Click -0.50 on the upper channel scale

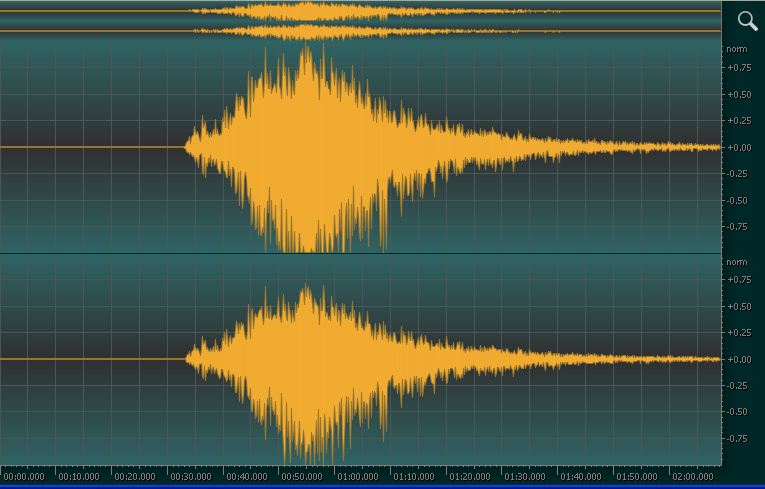[737, 201]
